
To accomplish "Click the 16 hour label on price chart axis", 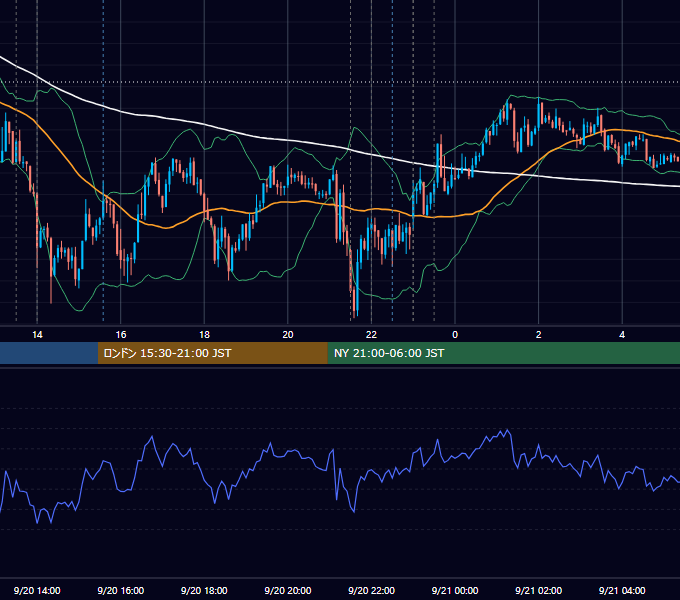I will pos(121,335).
